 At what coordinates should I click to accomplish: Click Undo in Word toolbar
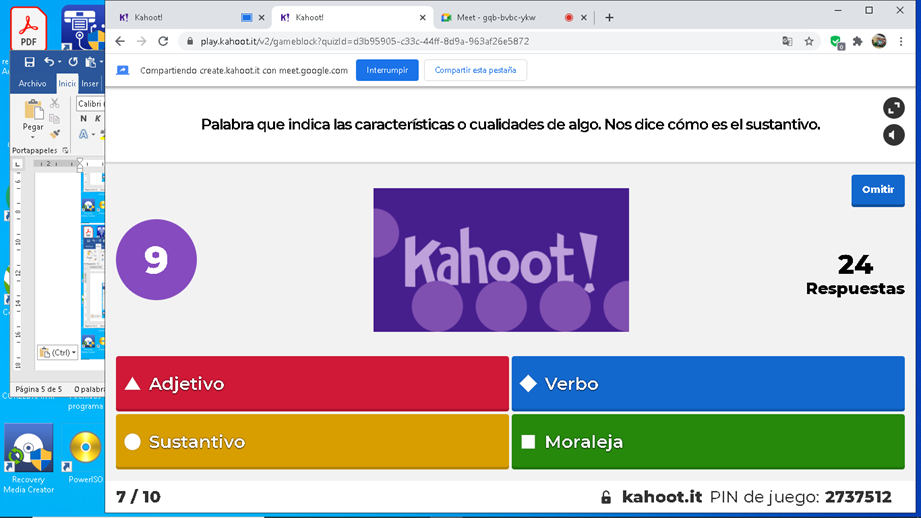pos(49,62)
